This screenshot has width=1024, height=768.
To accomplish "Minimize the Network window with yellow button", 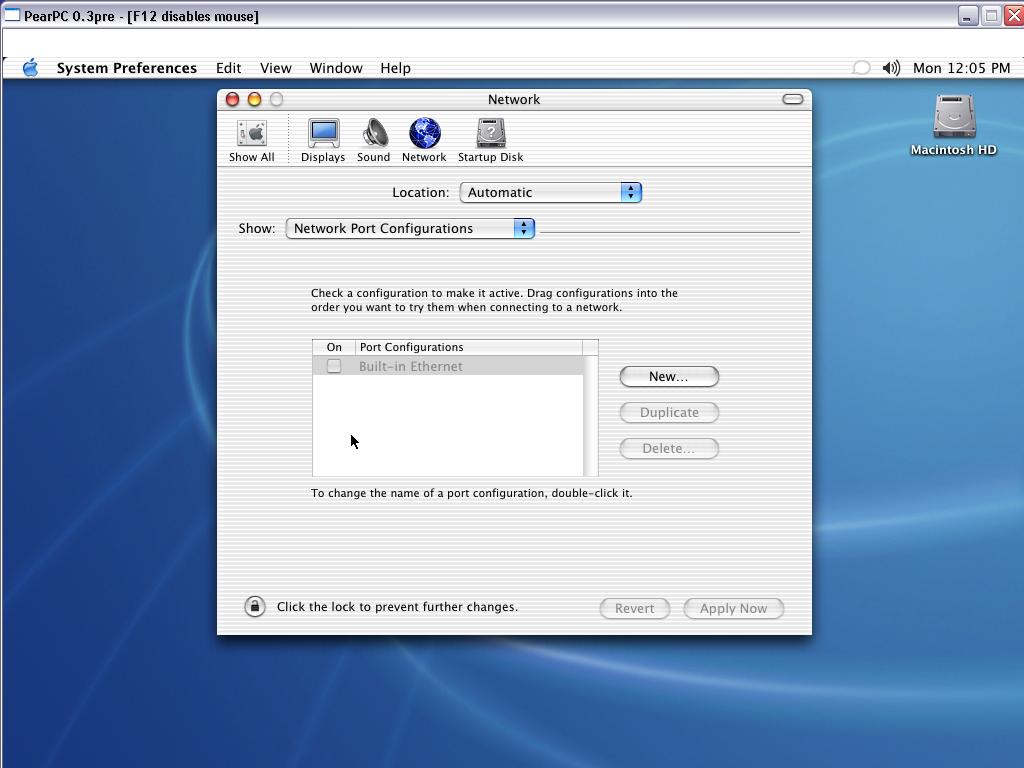I will [255, 99].
